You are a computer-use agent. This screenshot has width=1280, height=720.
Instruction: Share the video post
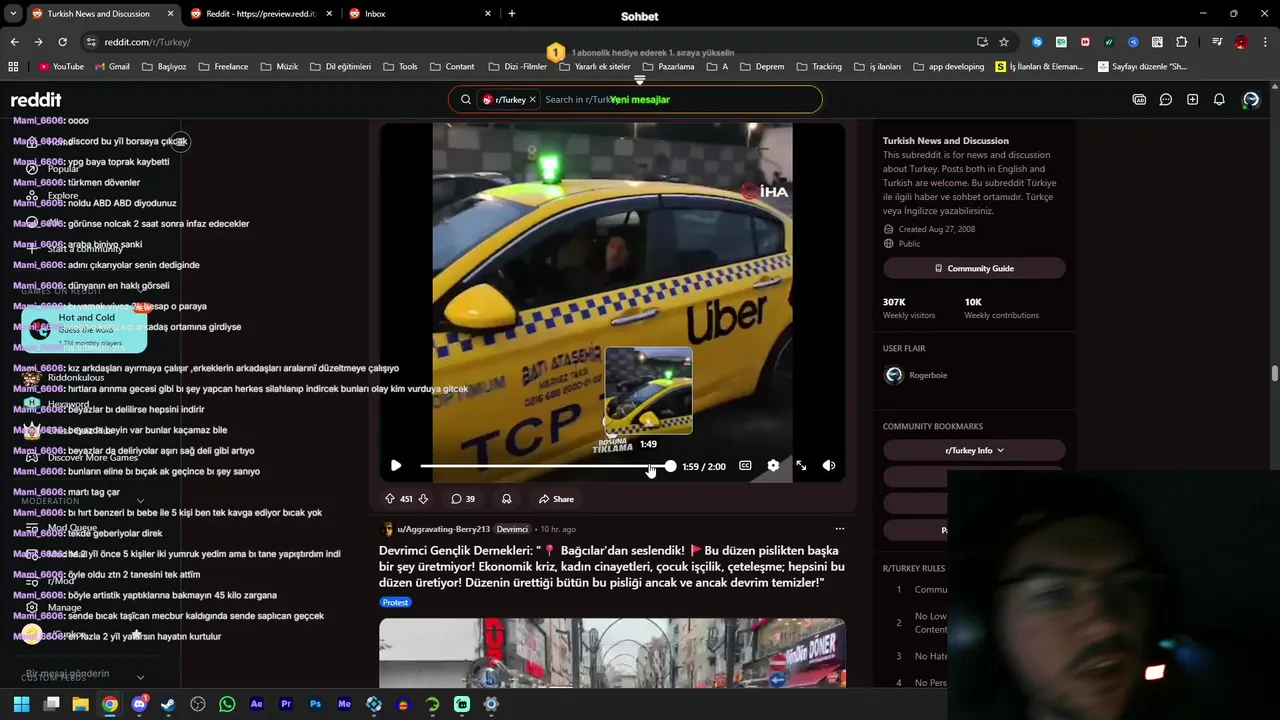[556, 499]
